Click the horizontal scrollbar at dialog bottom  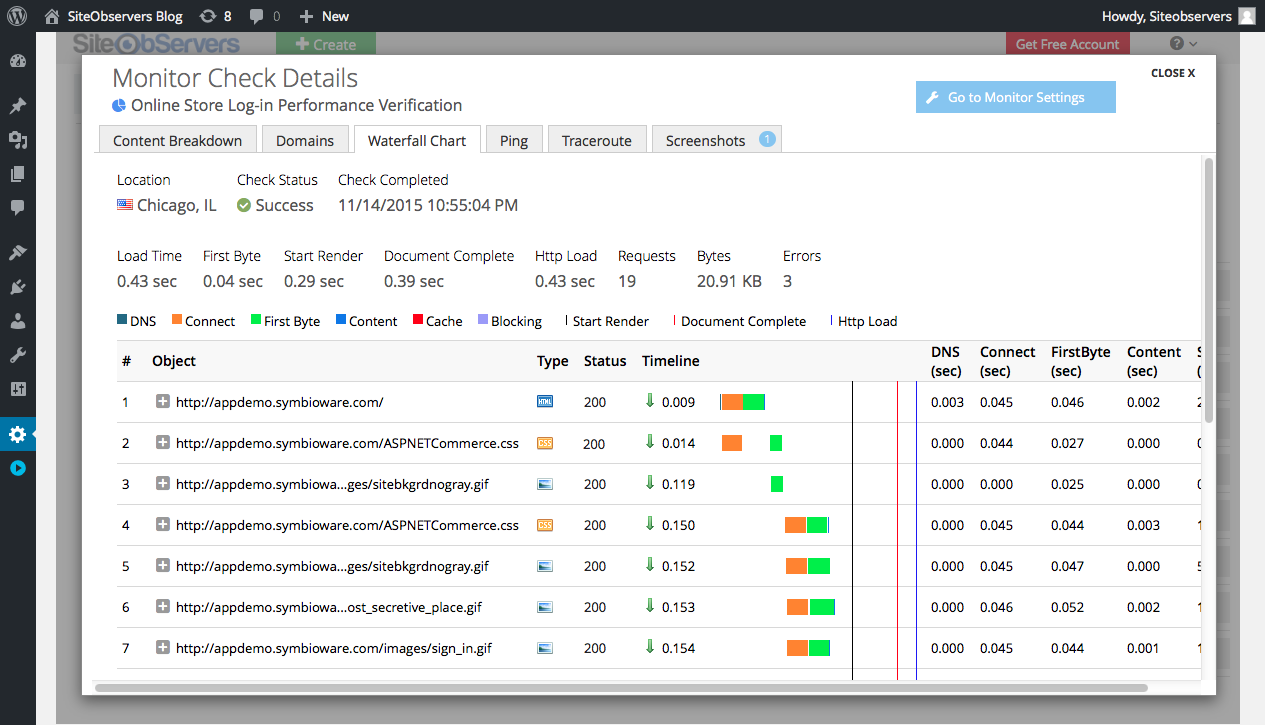point(620,688)
